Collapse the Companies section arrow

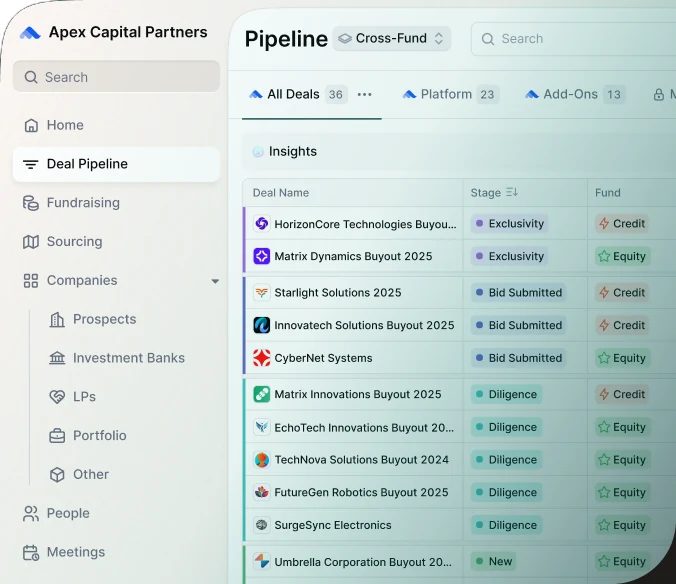pos(215,281)
